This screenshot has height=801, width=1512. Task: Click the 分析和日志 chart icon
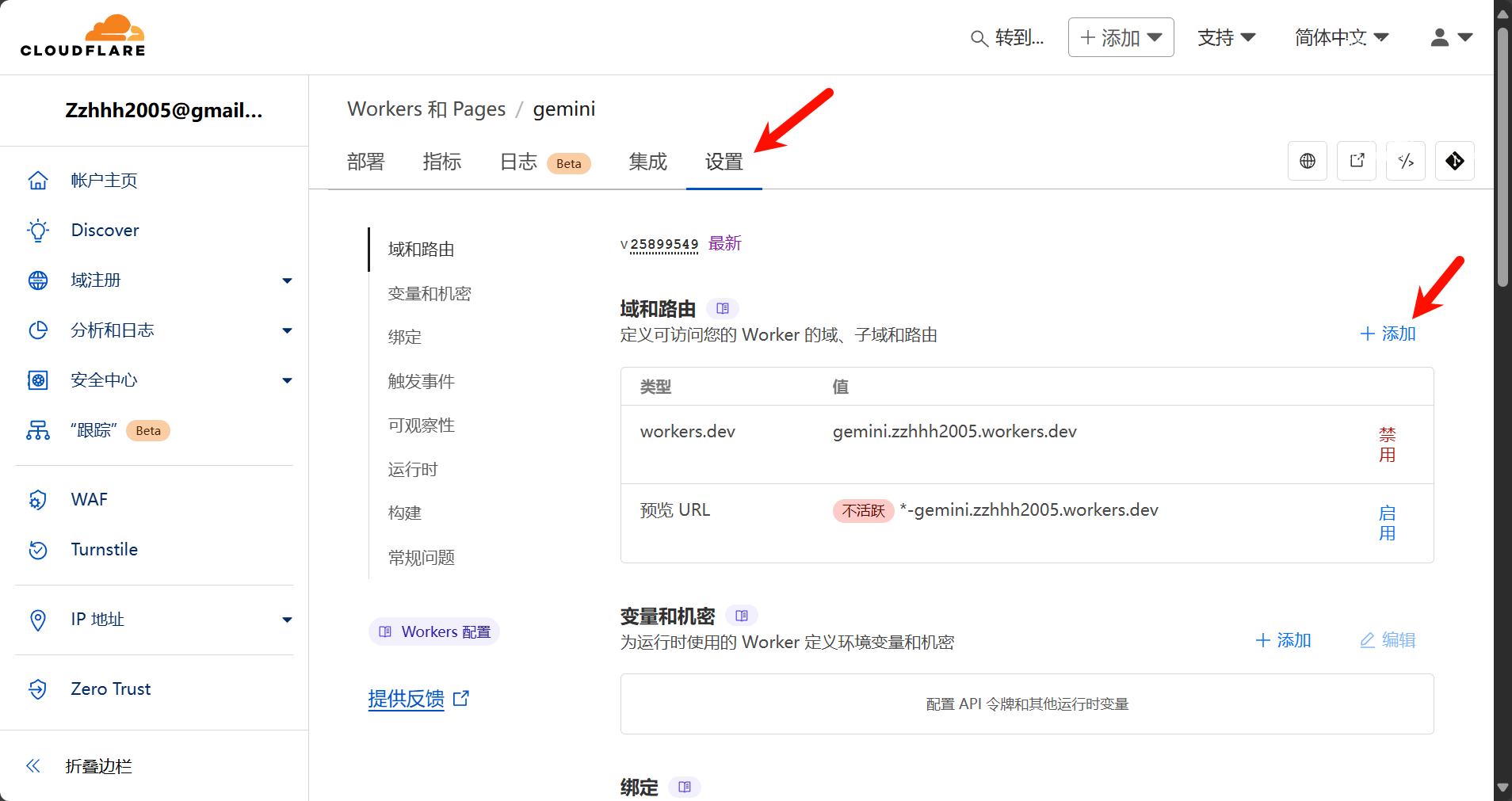38,330
